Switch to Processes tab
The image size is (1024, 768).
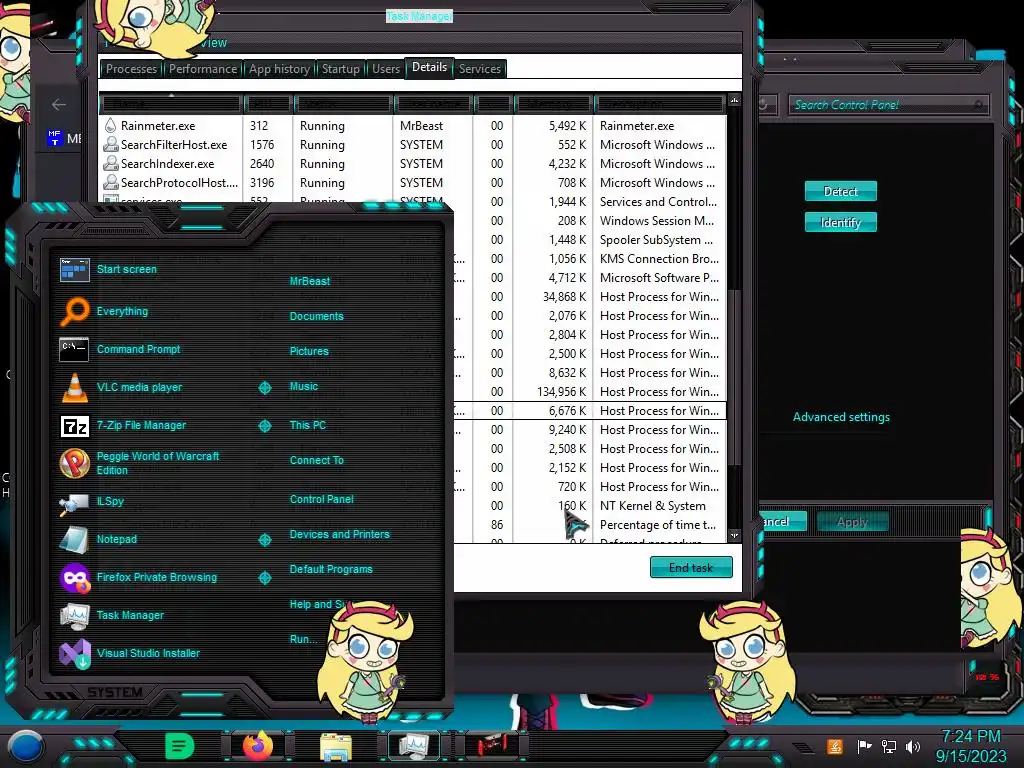click(x=131, y=69)
